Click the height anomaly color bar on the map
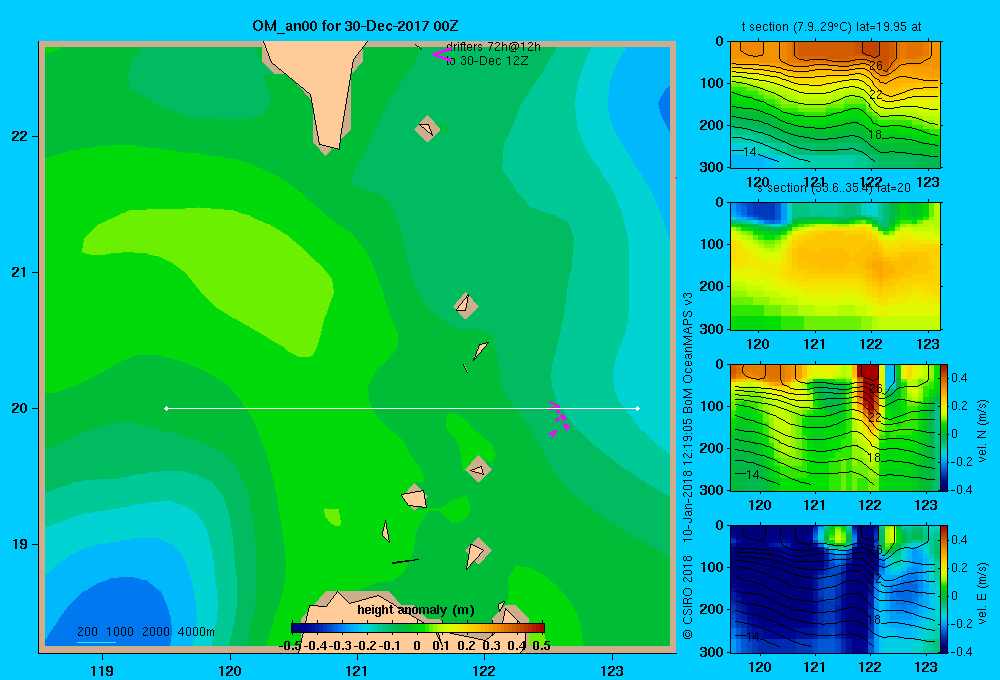The height and width of the screenshot is (680, 1000). [418, 628]
